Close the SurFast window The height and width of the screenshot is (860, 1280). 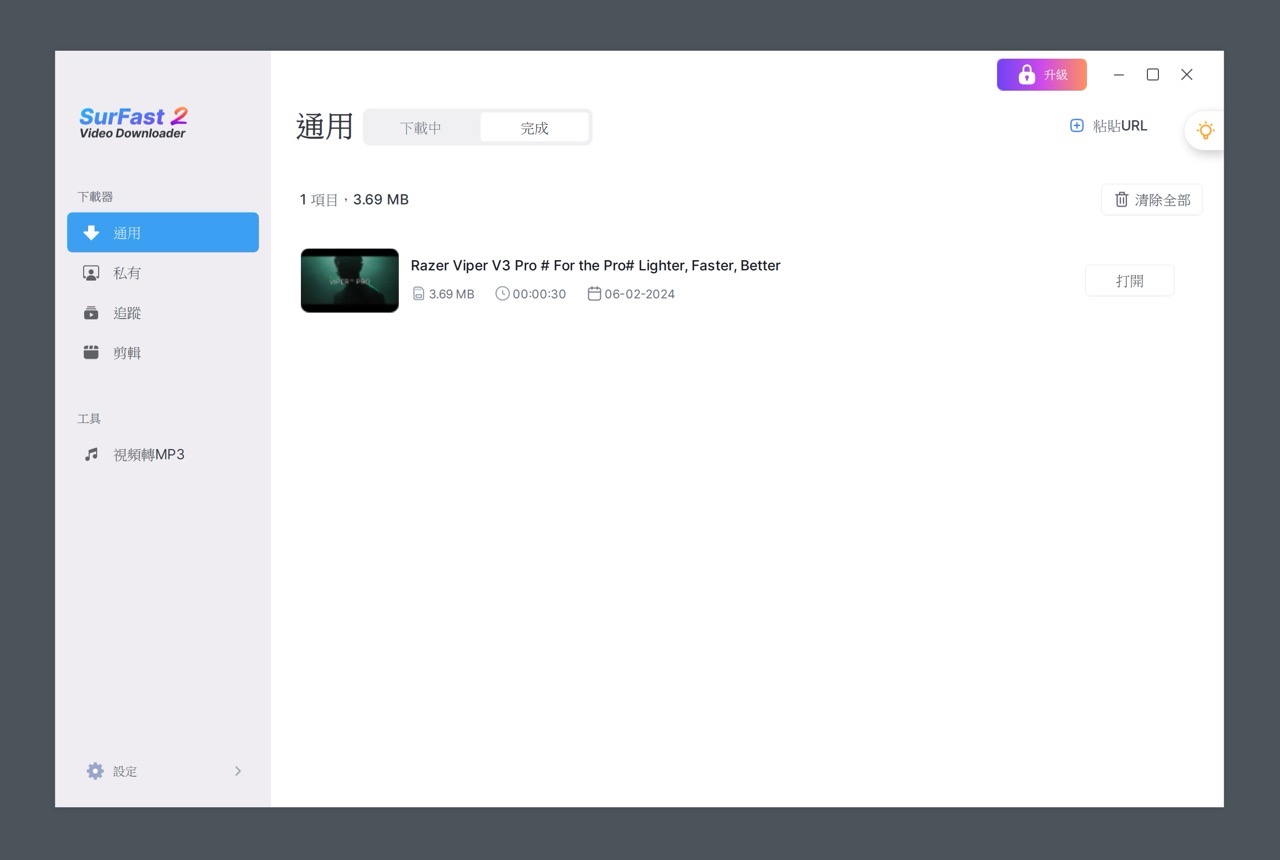(x=1187, y=74)
